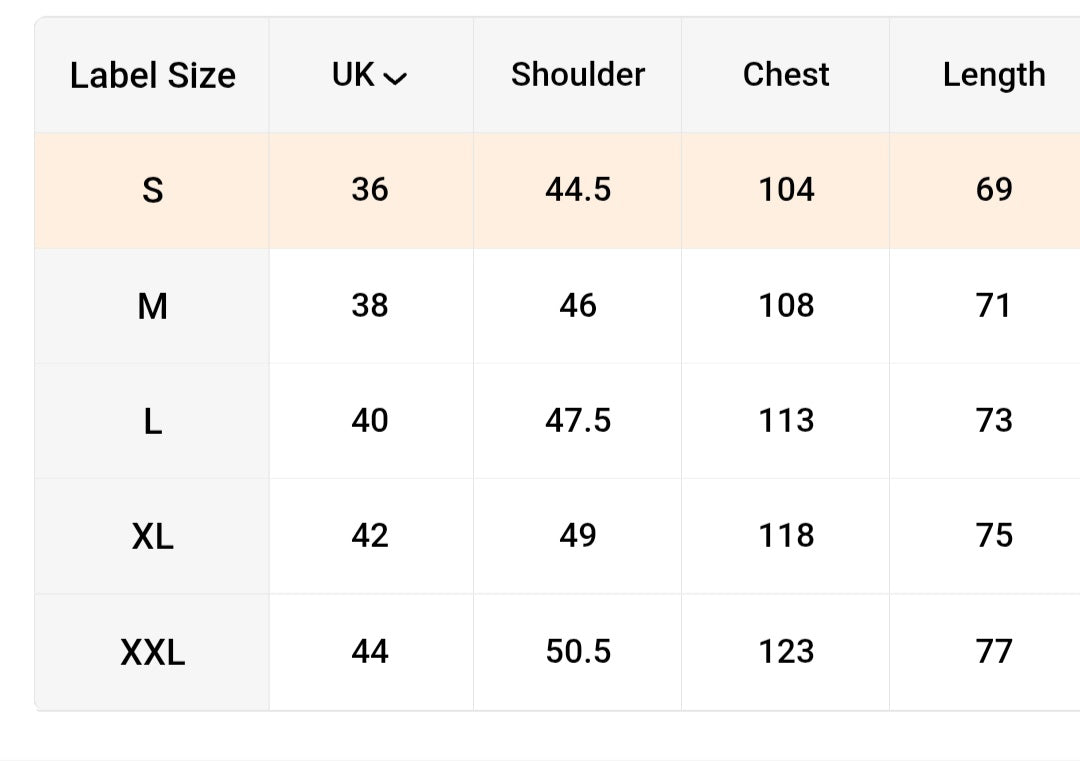Click the chest value 118
The image size is (1080, 761).
786,535
